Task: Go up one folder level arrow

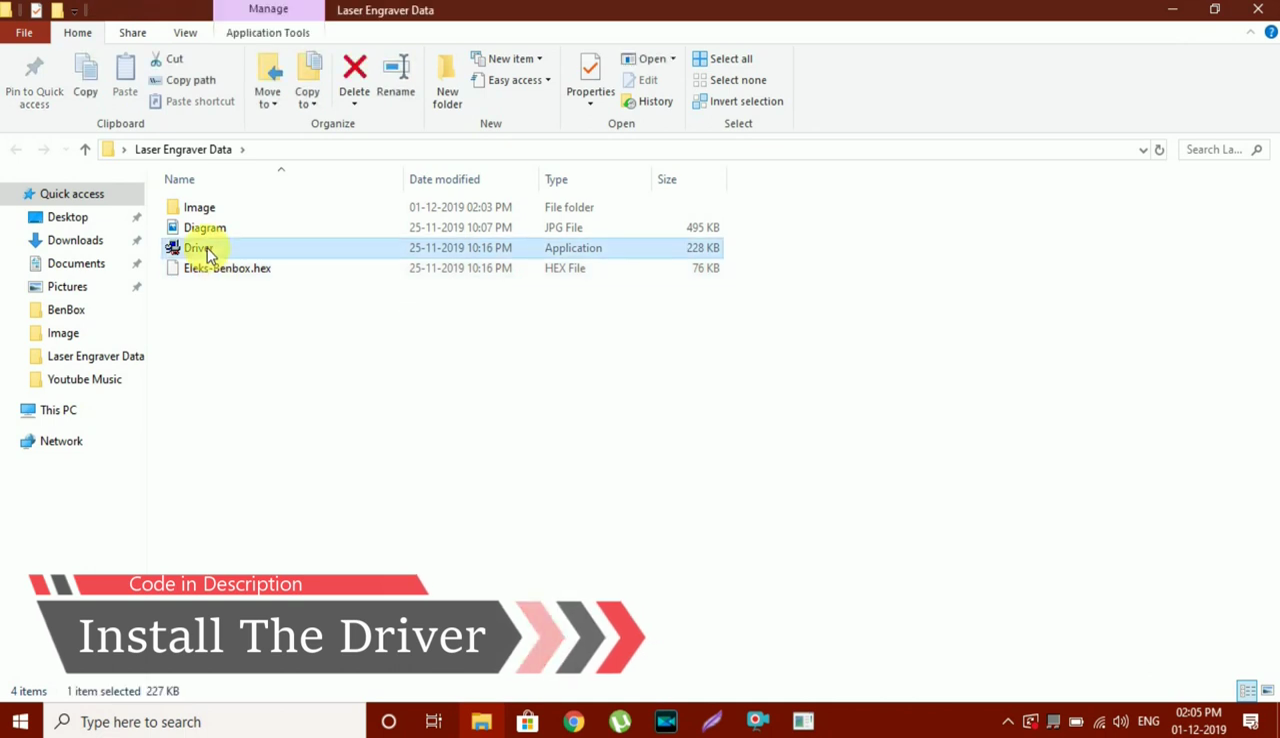Action: click(x=85, y=149)
